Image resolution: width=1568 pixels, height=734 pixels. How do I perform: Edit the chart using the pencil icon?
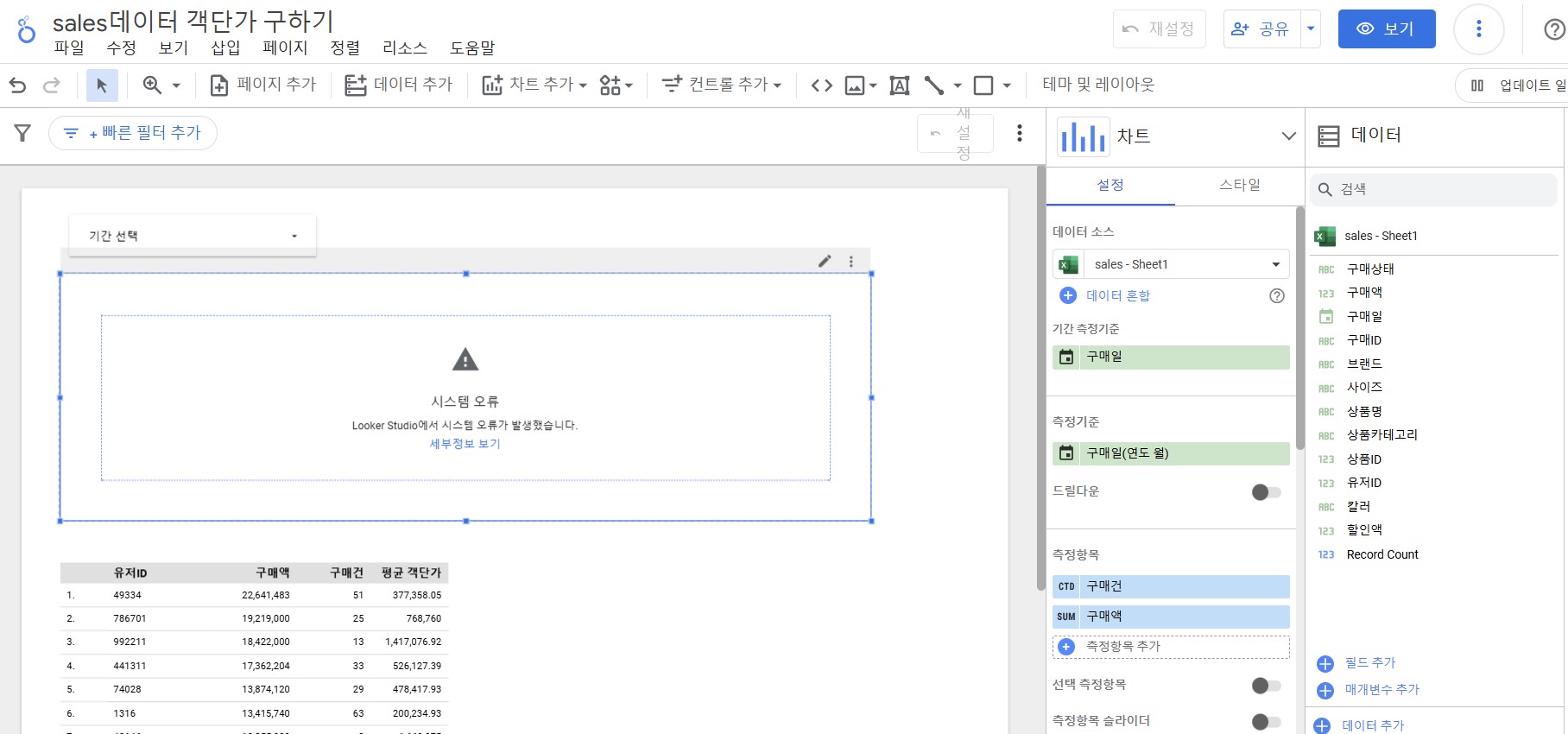[x=825, y=261]
